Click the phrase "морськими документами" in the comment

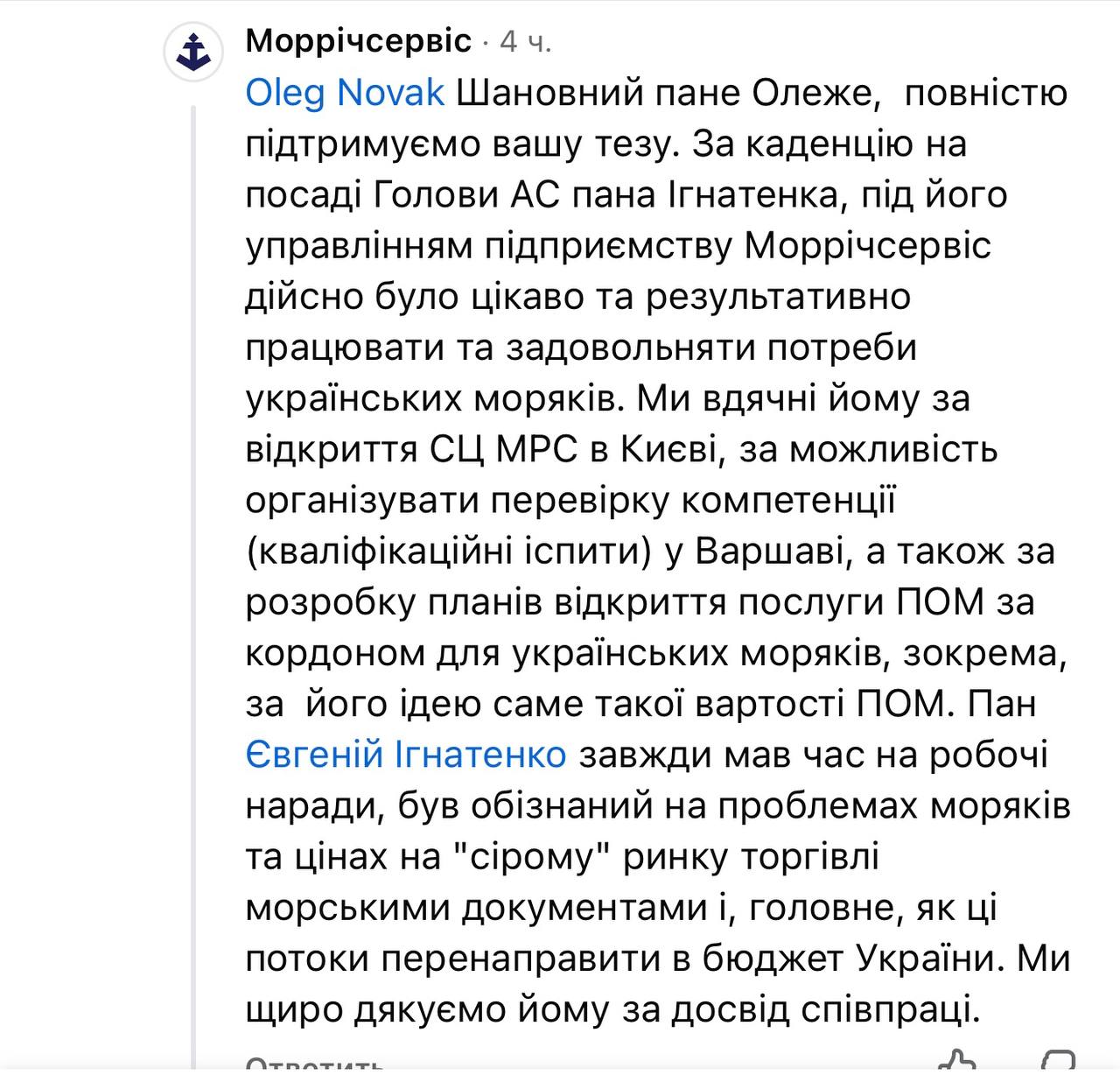tap(477, 908)
